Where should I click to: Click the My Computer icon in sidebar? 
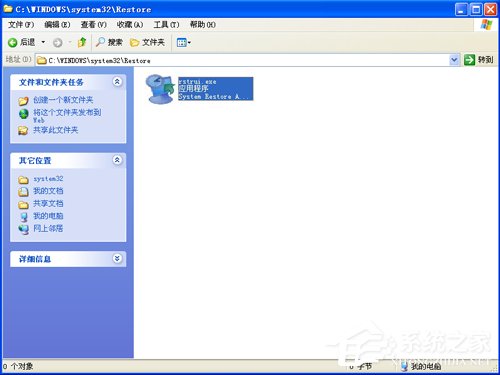[x=24, y=217]
